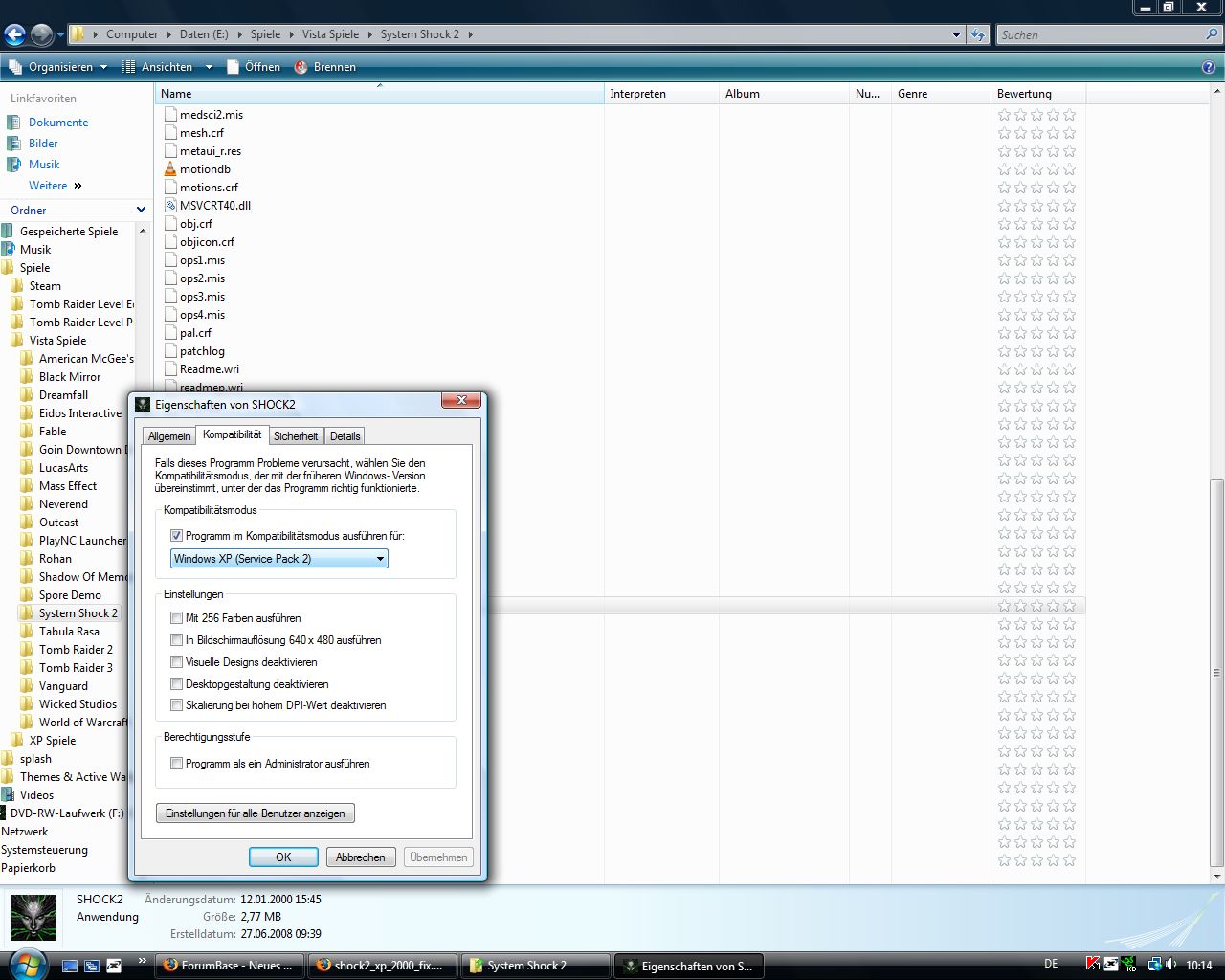Select the motiondb VLC cone icon
Viewport: 1225px width, 980px height.
170,169
